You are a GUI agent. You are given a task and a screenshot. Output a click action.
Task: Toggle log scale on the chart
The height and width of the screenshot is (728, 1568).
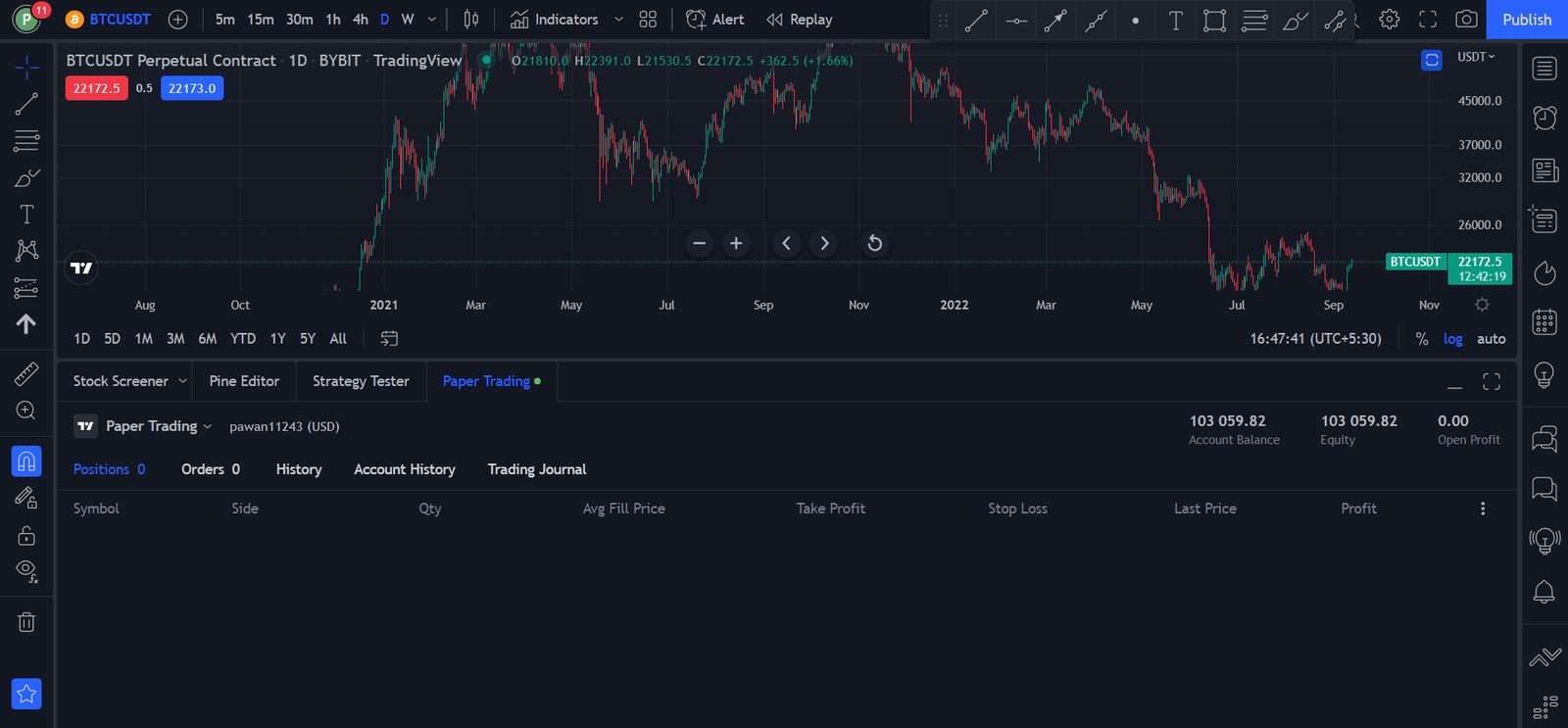point(1452,339)
